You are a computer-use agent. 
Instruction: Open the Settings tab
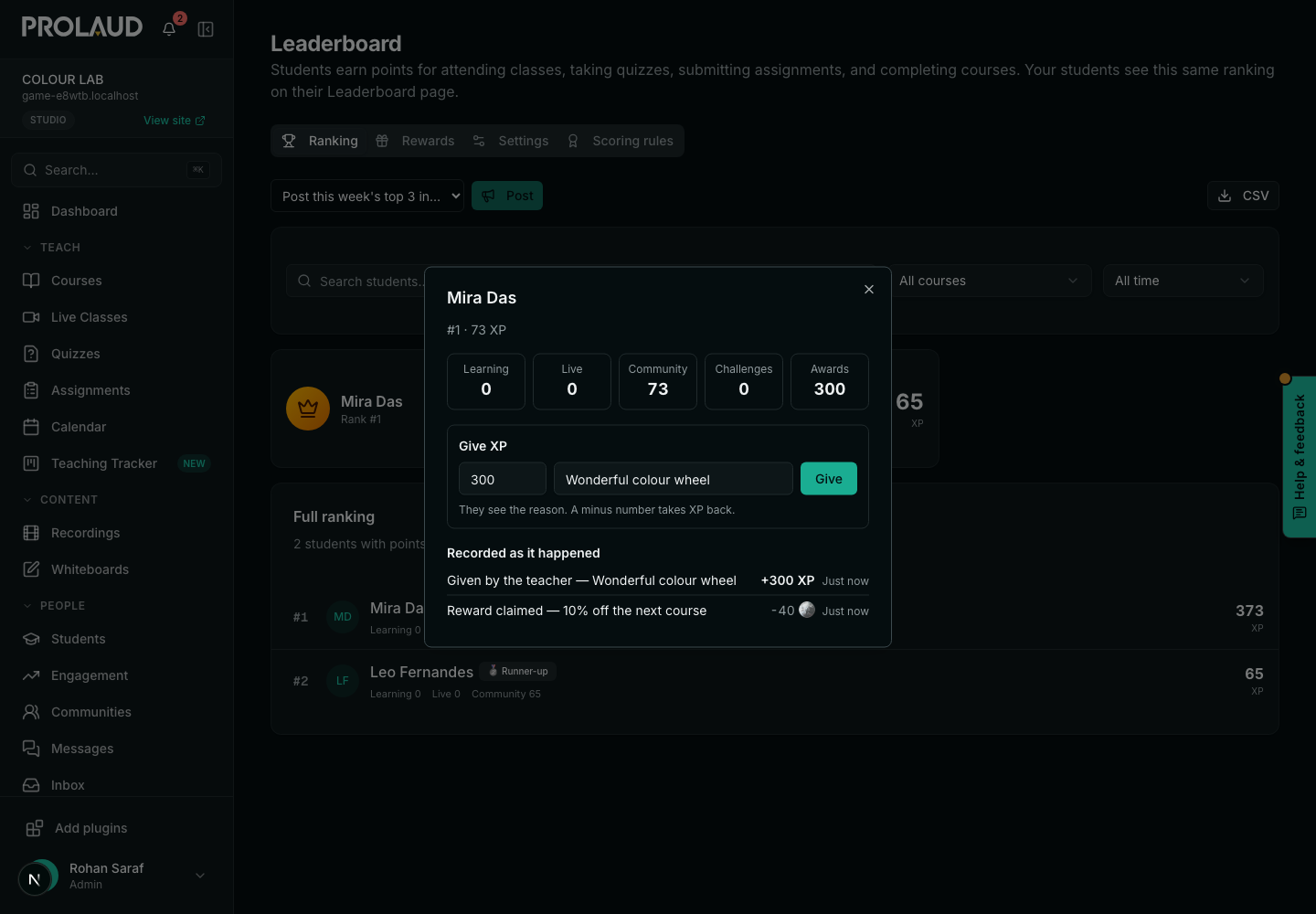(511, 141)
